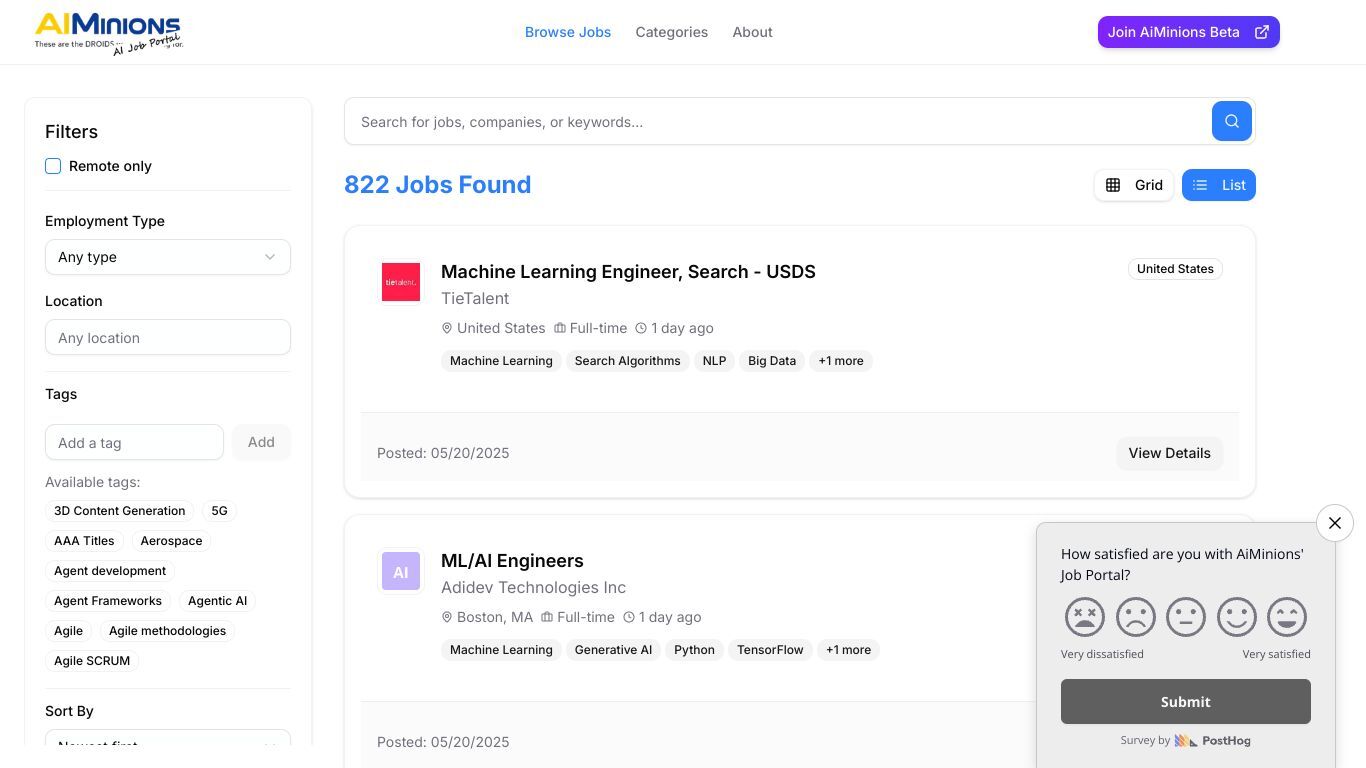Click the Search Algorithms tag on TieTalent job

coord(627,361)
